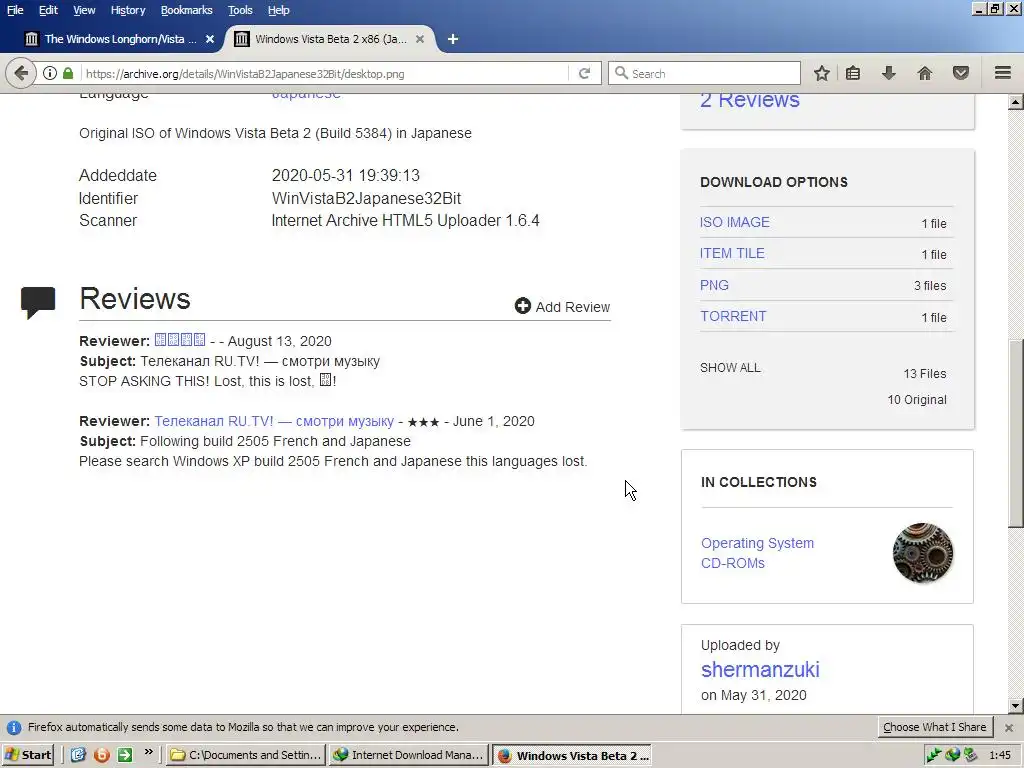The image size is (1024, 768).
Task: Open the Bookmarks menu
Action: pyautogui.click(x=186, y=10)
